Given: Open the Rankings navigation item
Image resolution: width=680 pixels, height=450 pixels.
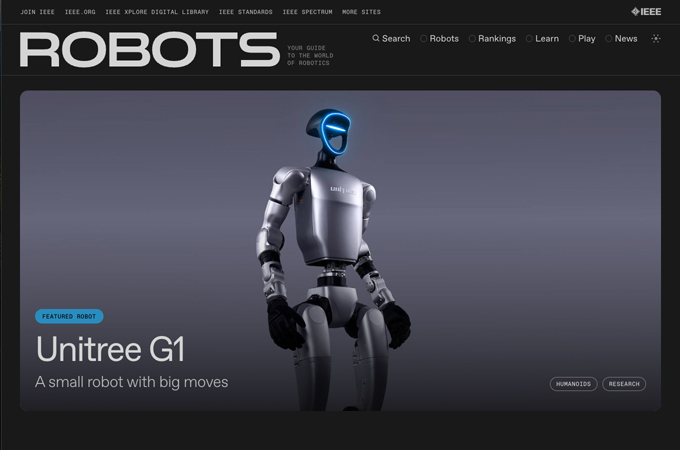Looking at the screenshot, I should coord(492,39).
